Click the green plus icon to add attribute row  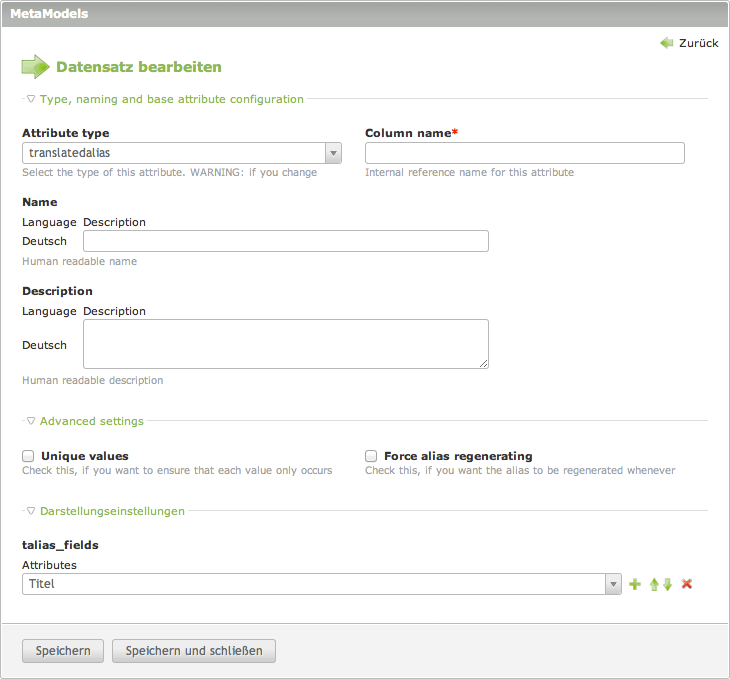pyautogui.click(x=635, y=584)
